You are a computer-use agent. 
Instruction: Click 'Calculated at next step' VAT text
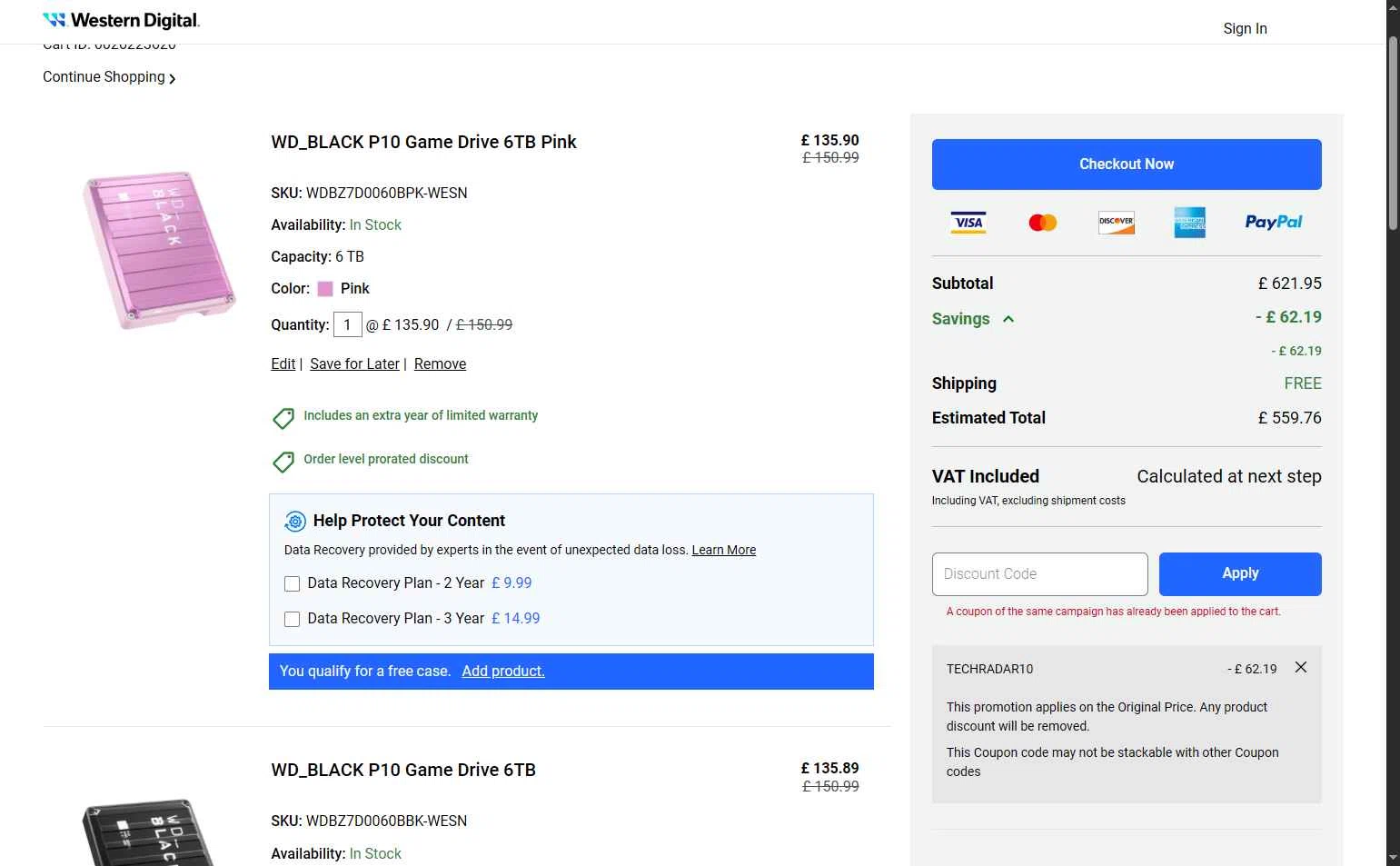1229,476
